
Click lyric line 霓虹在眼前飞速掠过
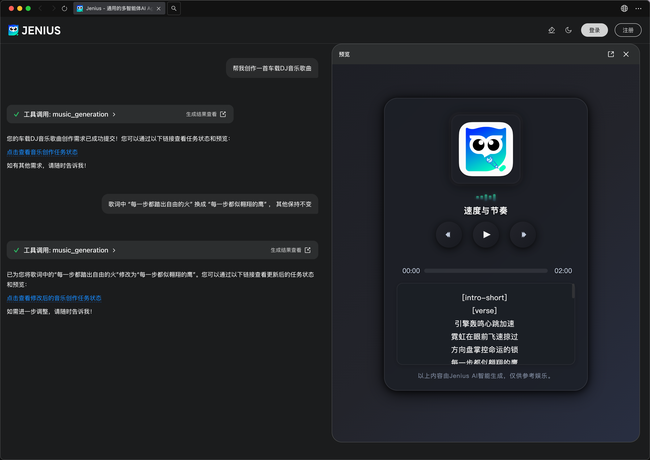point(484,337)
